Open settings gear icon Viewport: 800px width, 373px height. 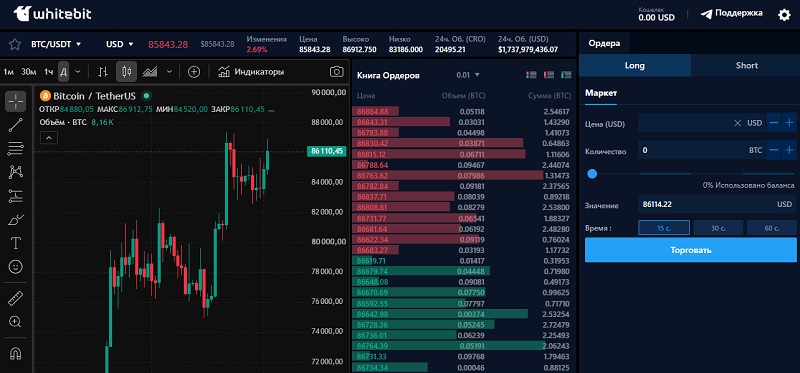coord(784,15)
